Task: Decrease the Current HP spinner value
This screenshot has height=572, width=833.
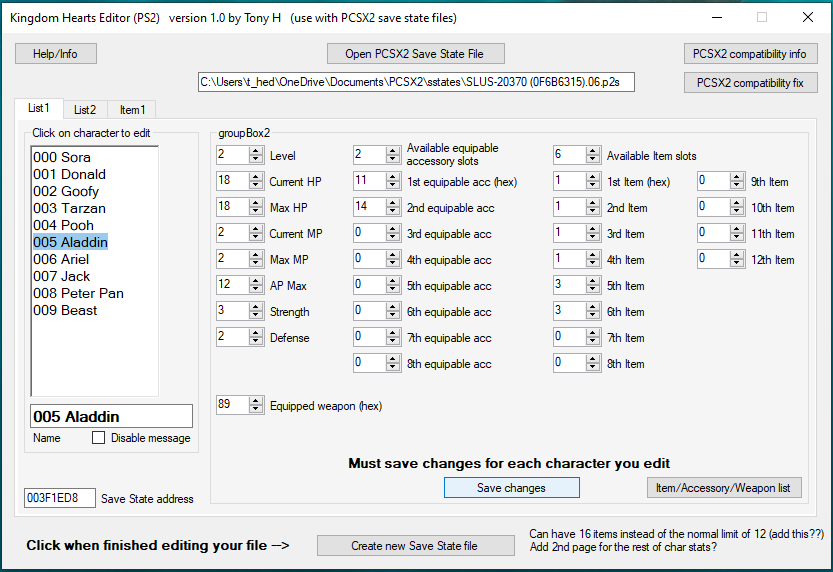Action: pyautogui.click(x=256, y=186)
